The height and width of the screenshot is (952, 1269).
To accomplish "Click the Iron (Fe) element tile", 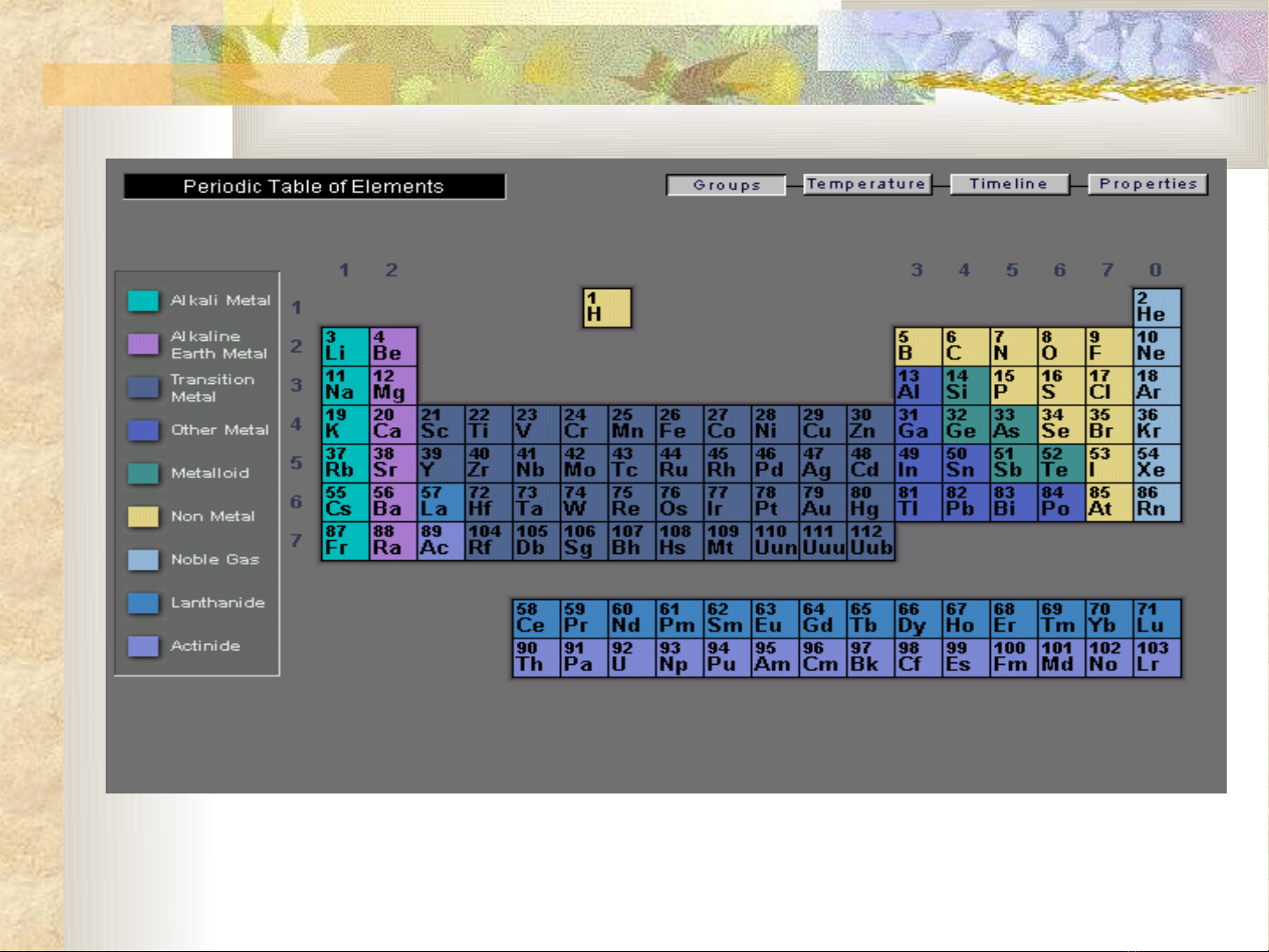I will click(x=679, y=424).
